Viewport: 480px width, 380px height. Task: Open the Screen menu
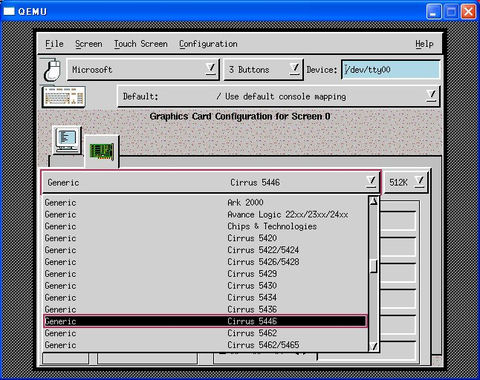click(88, 44)
